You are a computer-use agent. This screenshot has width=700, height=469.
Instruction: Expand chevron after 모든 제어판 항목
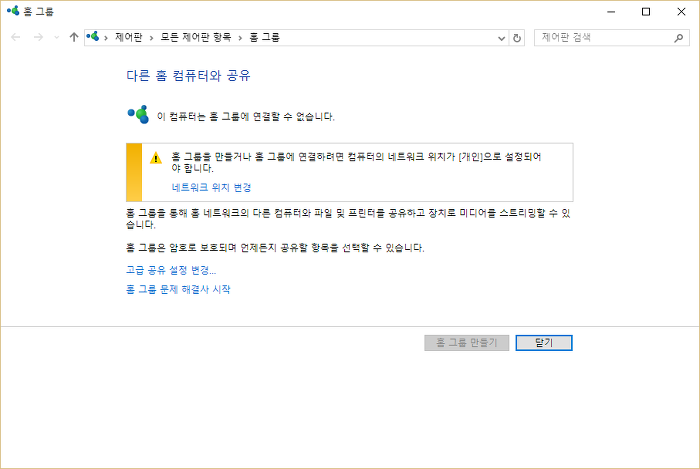point(240,38)
